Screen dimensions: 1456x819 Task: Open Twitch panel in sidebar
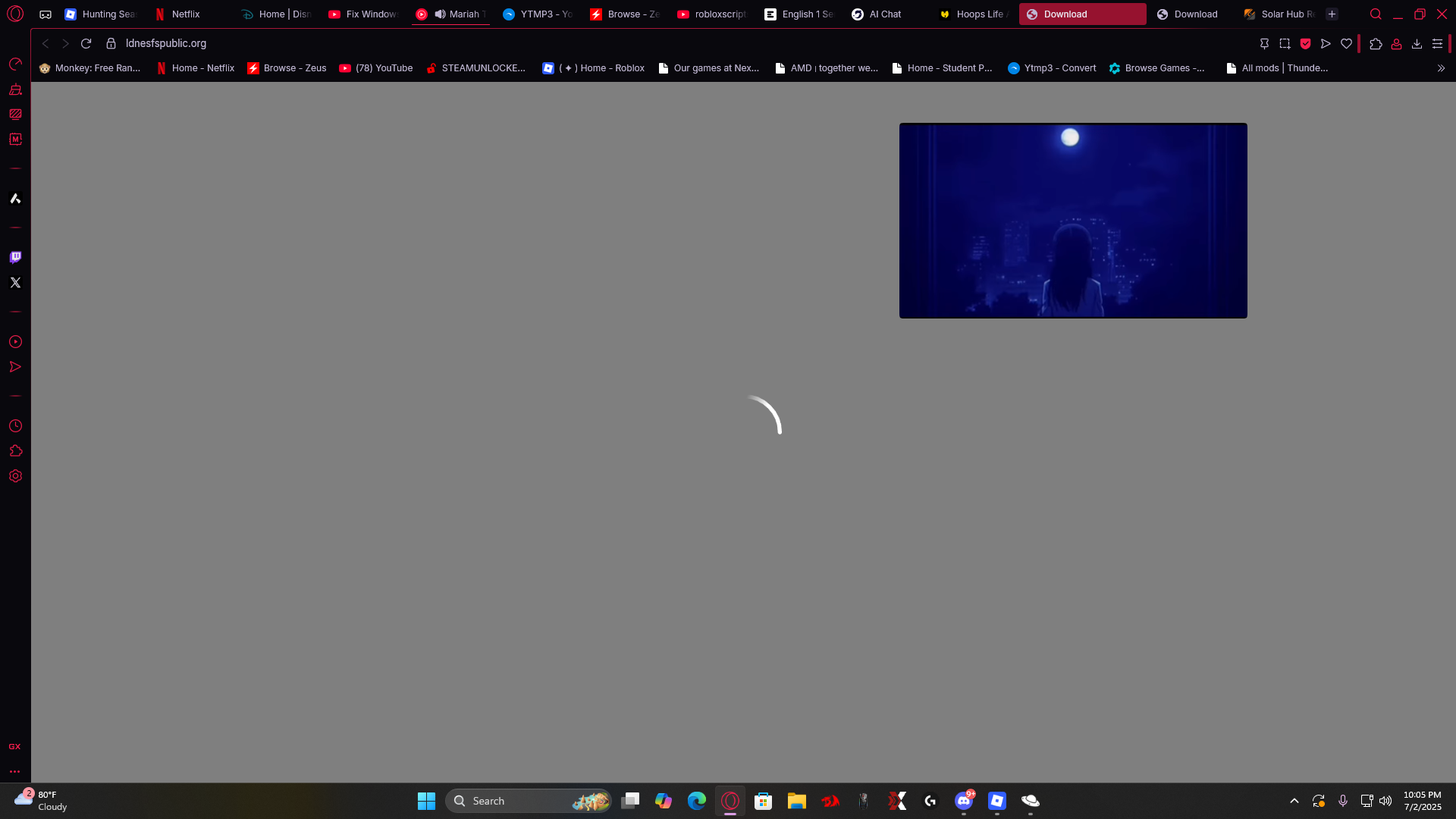15,257
